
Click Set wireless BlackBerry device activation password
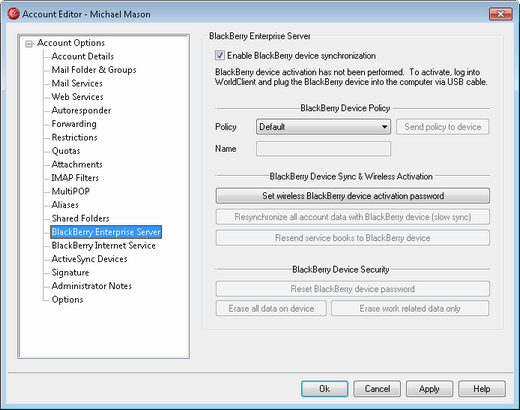coord(353,196)
